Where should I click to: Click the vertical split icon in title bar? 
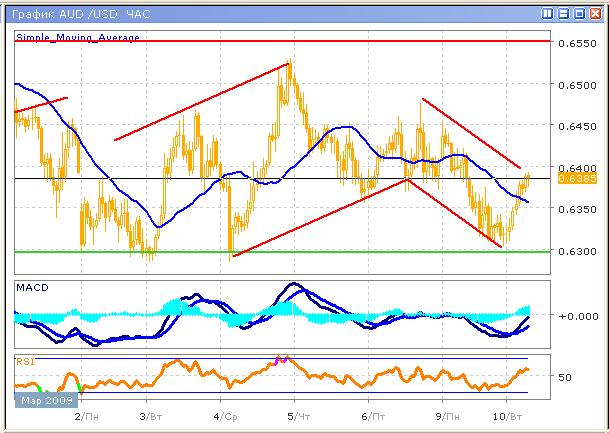(549, 14)
